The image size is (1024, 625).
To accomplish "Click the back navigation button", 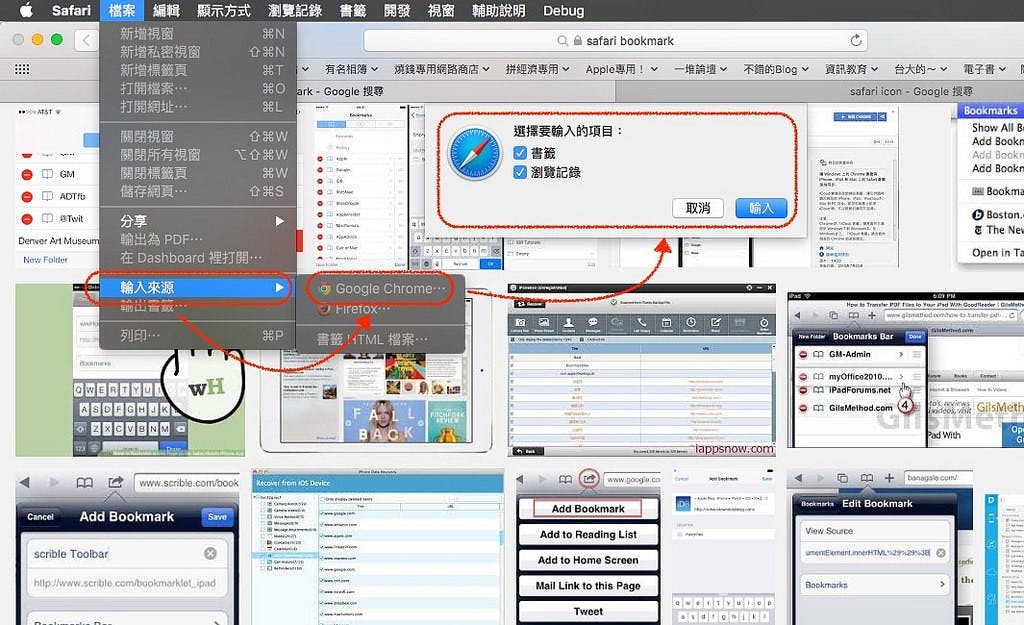I will tap(86, 40).
